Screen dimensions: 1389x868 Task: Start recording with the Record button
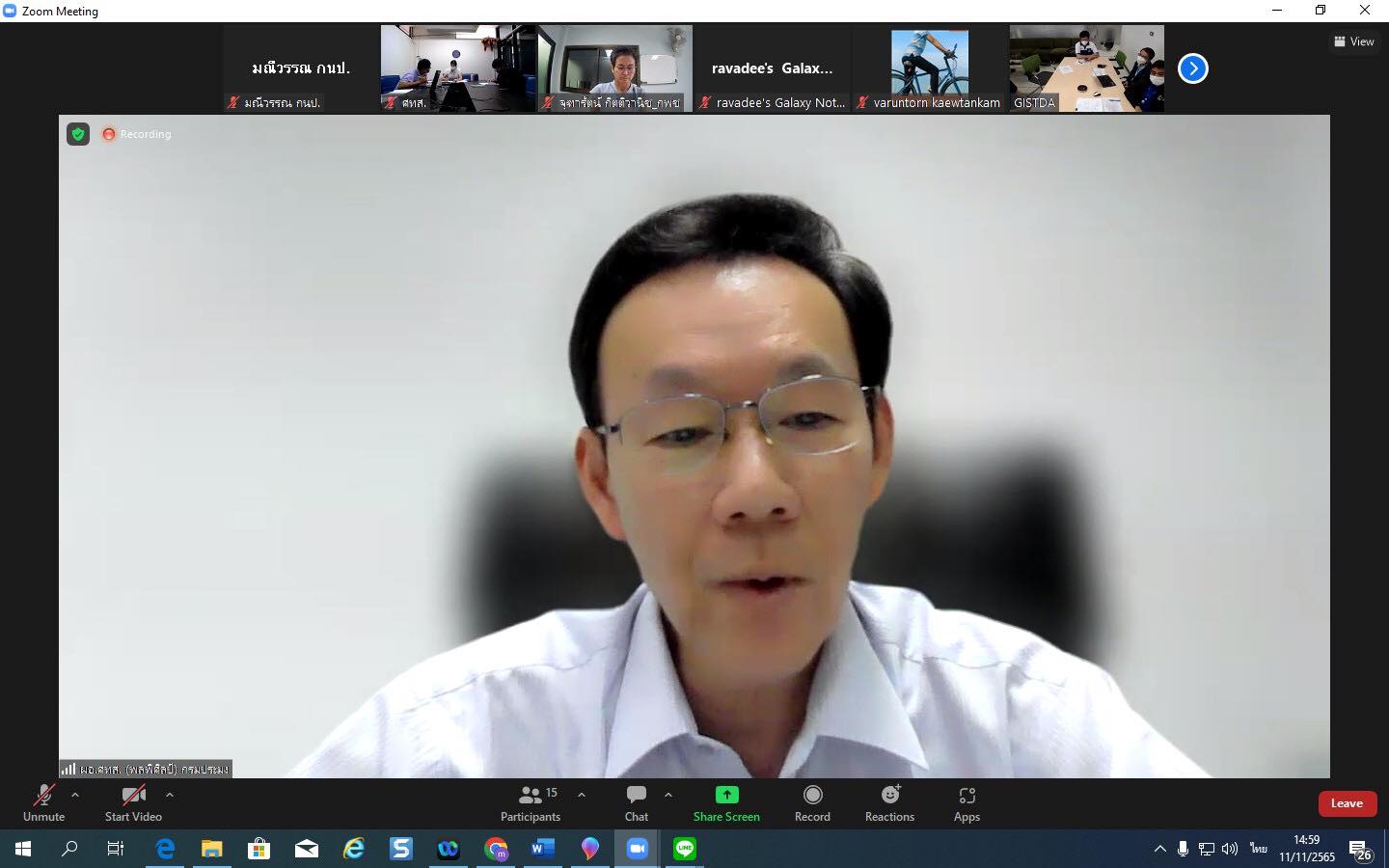[x=812, y=803]
